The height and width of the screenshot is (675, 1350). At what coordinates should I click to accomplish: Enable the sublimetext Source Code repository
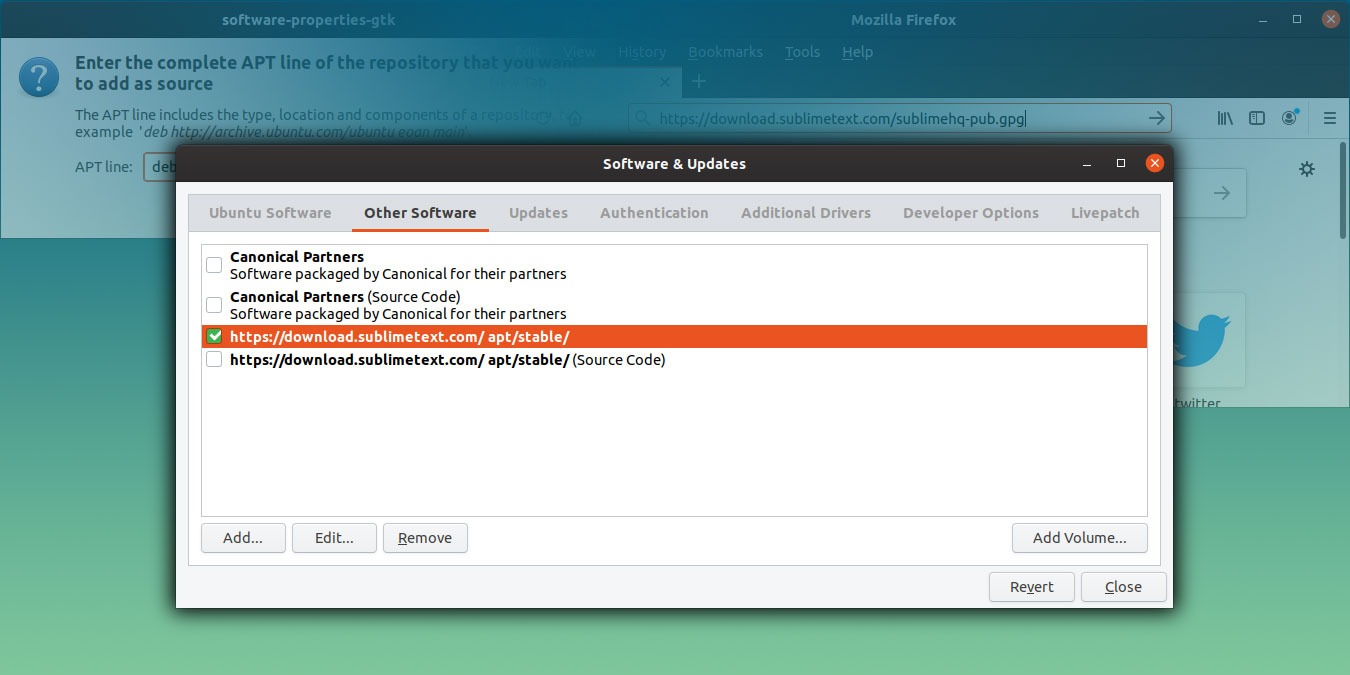pyautogui.click(x=213, y=359)
